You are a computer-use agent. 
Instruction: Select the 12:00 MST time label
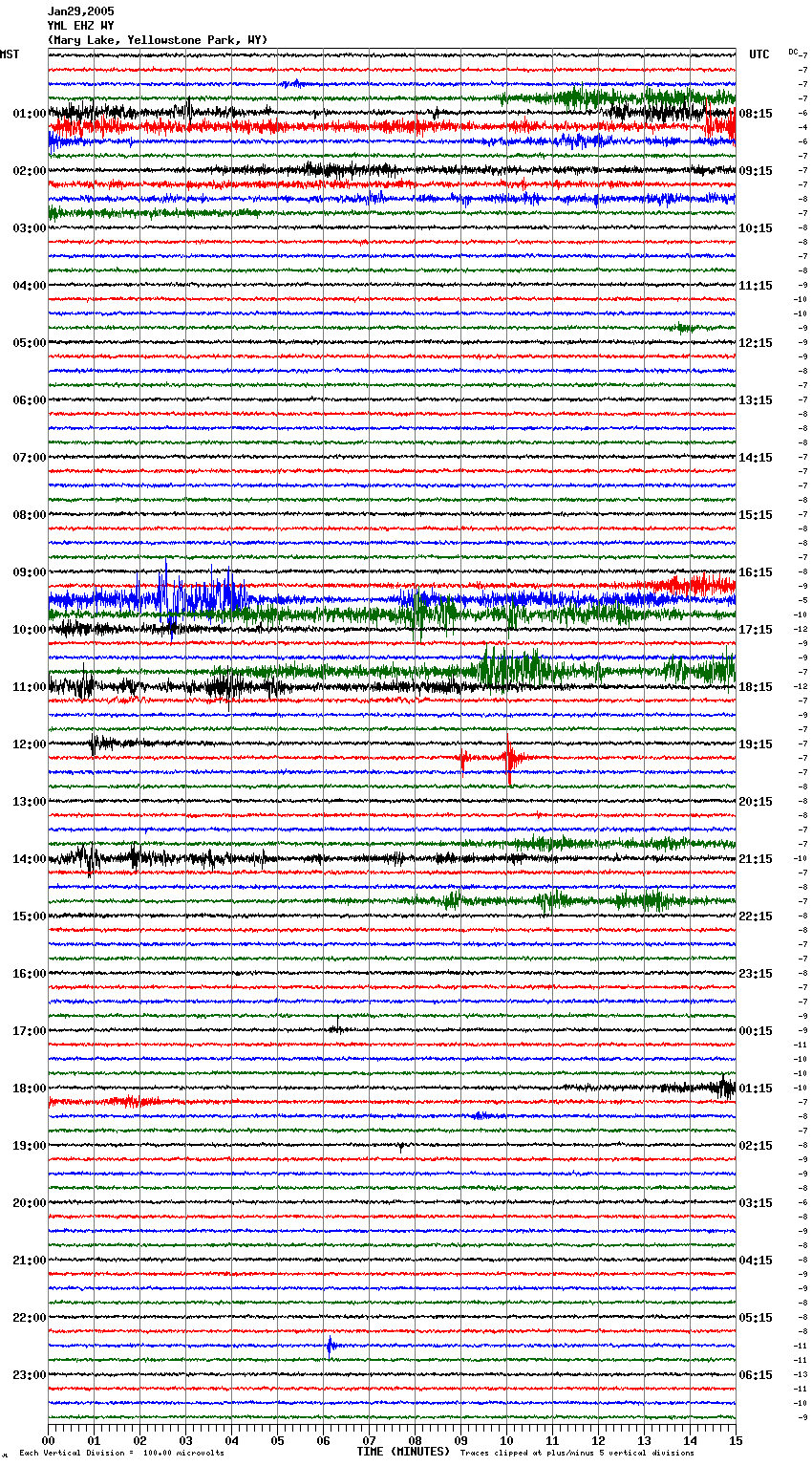point(30,744)
